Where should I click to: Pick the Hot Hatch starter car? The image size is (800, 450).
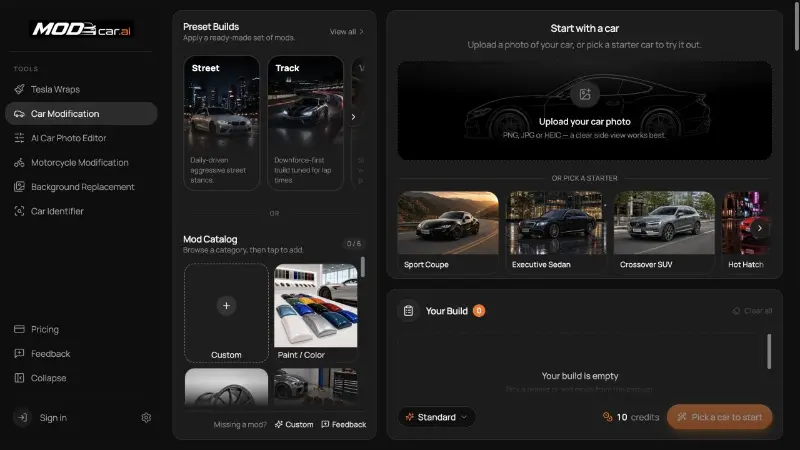(746, 232)
